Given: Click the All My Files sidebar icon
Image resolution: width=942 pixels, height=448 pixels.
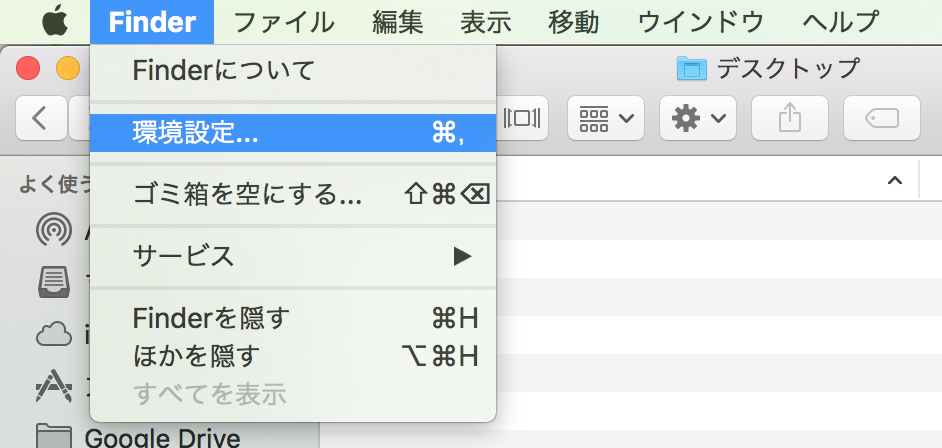Looking at the screenshot, I should [54, 282].
